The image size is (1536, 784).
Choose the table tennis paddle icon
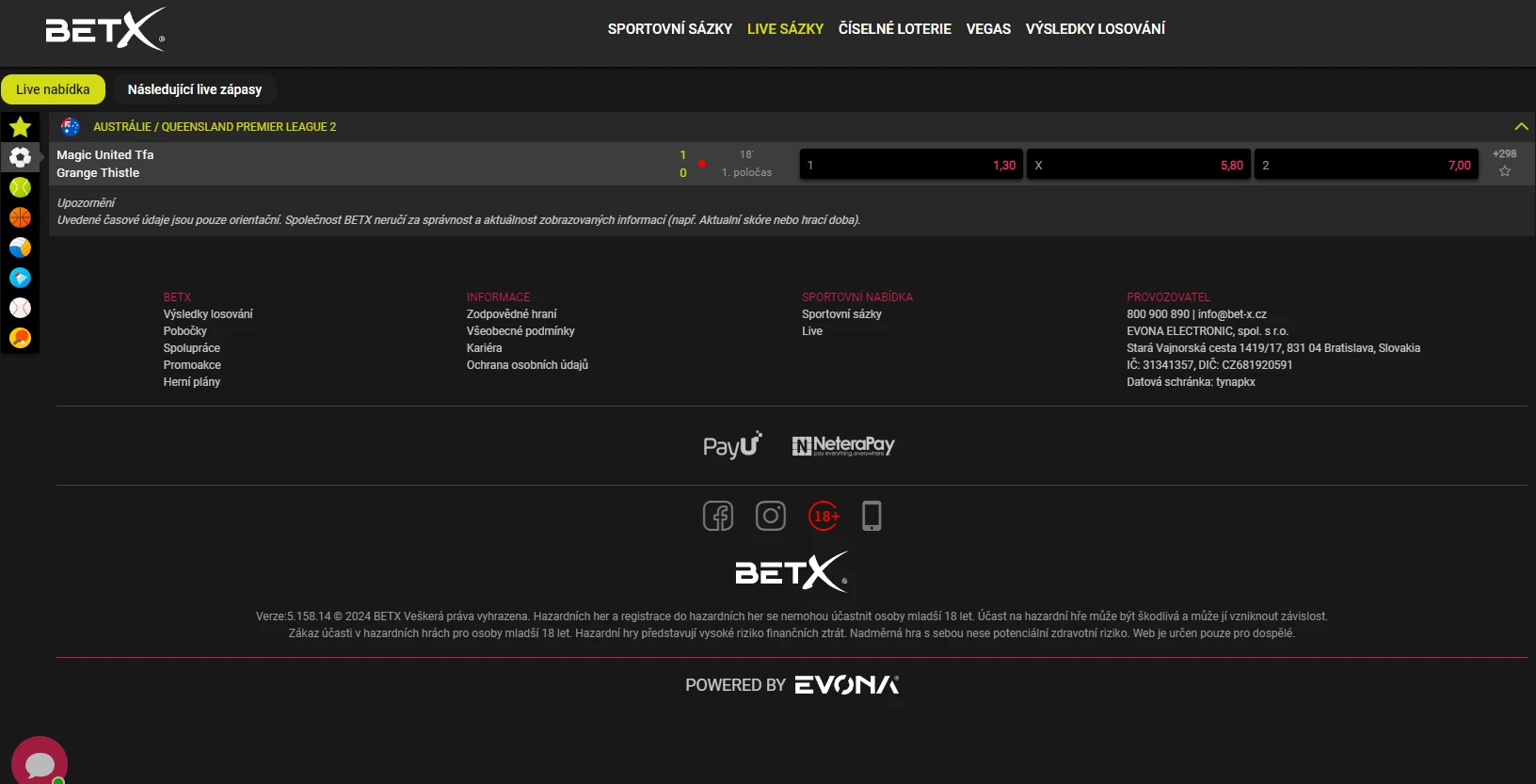pyautogui.click(x=20, y=338)
